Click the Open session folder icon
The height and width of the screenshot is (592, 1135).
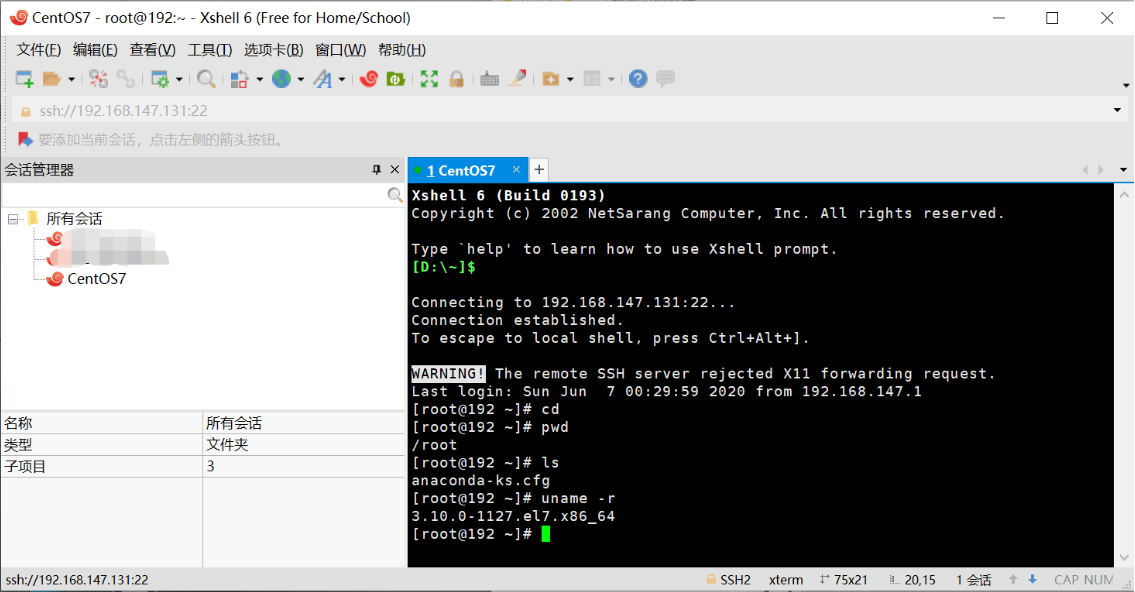(51, 79)
